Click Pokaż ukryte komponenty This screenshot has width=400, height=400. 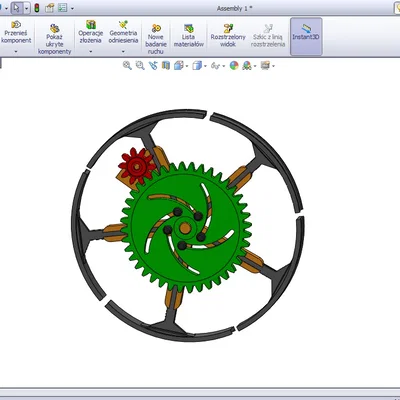coord(55,39)
